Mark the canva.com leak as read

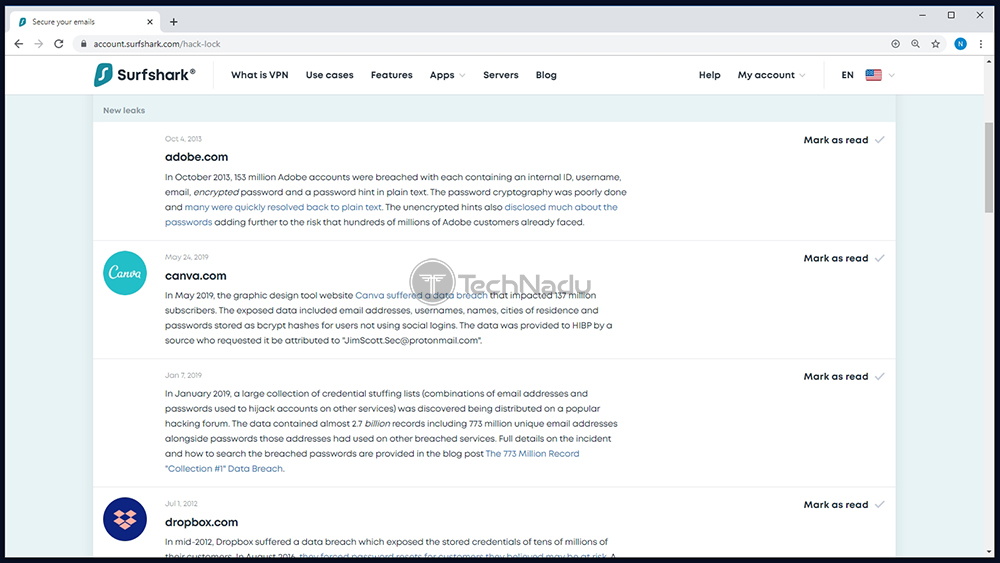pos(844,258)
